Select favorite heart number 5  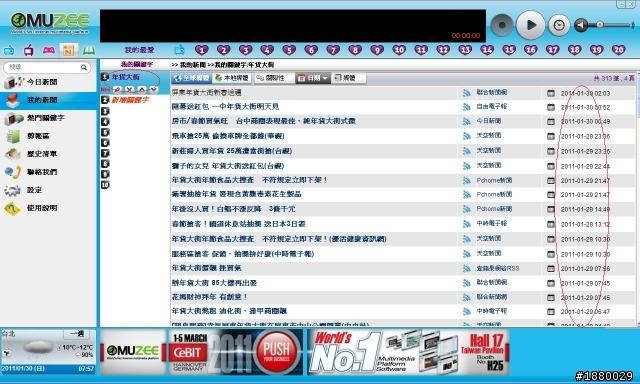289,50
